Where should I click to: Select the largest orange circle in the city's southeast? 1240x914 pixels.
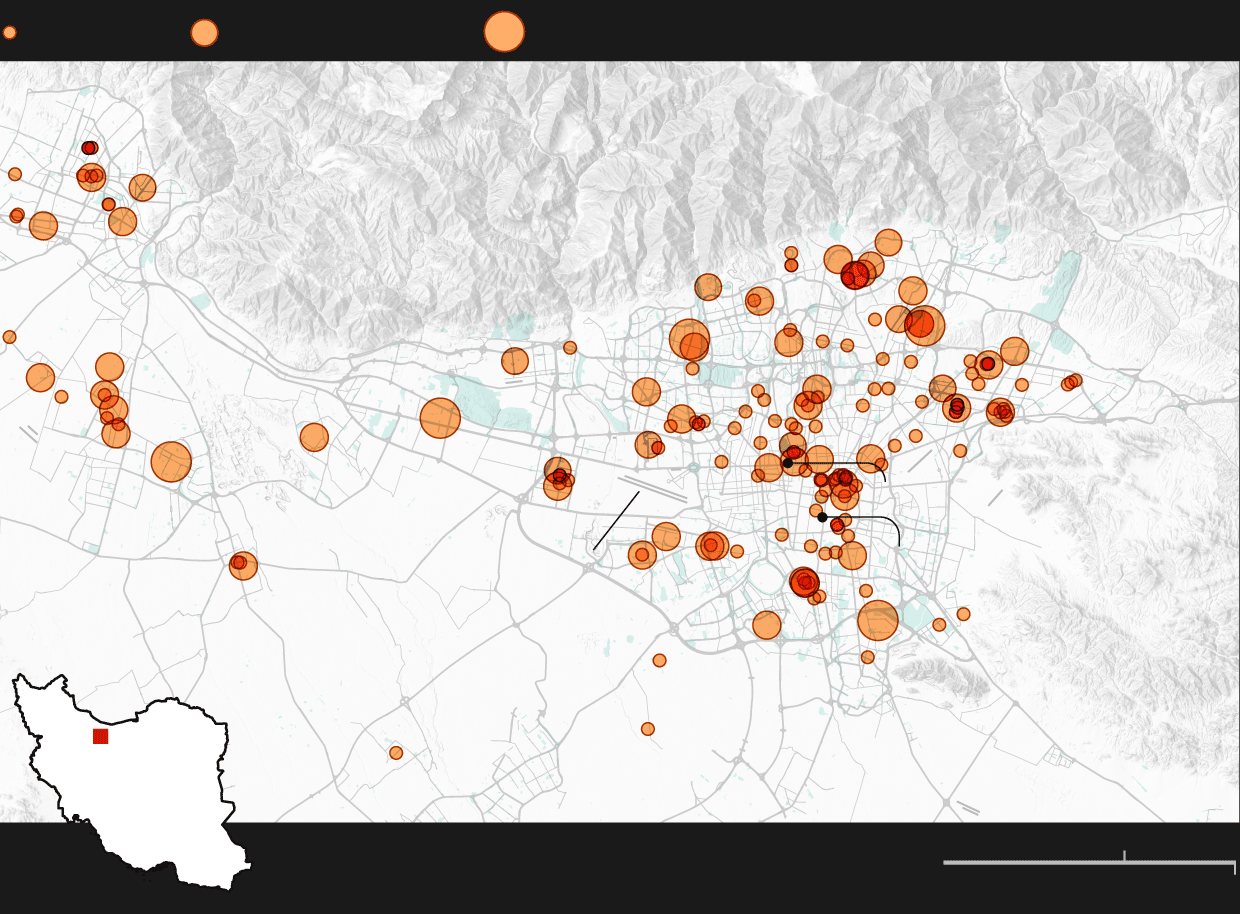coord(878,621)
